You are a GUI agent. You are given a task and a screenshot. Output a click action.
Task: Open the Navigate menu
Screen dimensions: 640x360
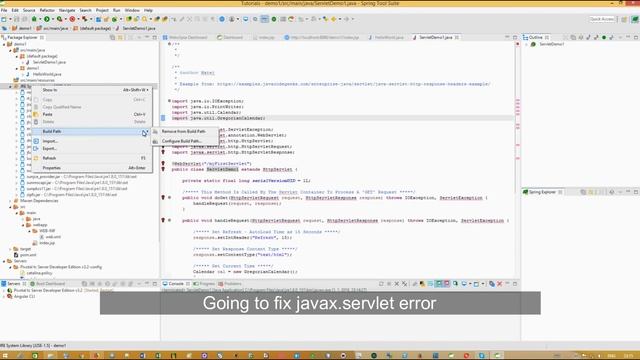click(67, 10)
